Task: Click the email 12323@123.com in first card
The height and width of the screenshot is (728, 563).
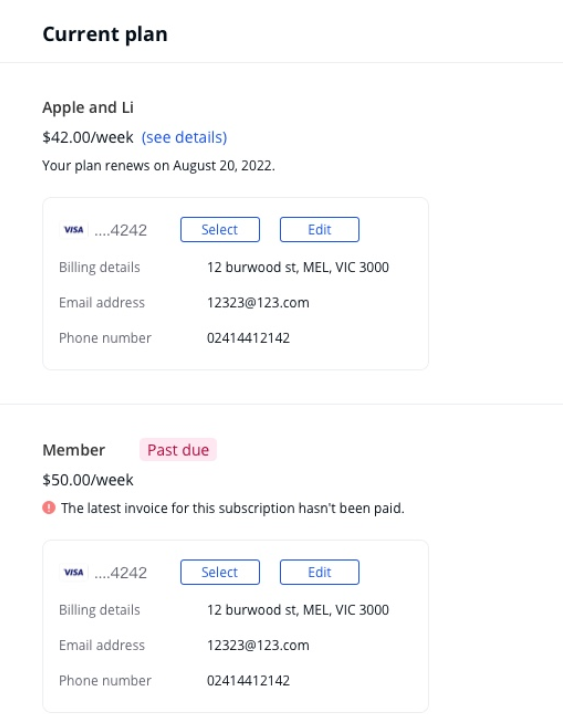Action: [258, 303]
